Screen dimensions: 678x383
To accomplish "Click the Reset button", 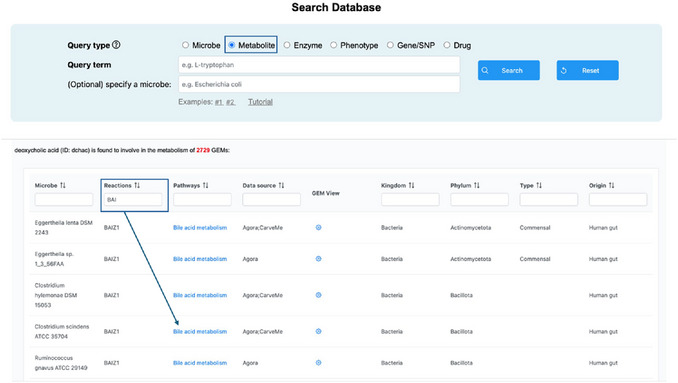I will [587, 70].
